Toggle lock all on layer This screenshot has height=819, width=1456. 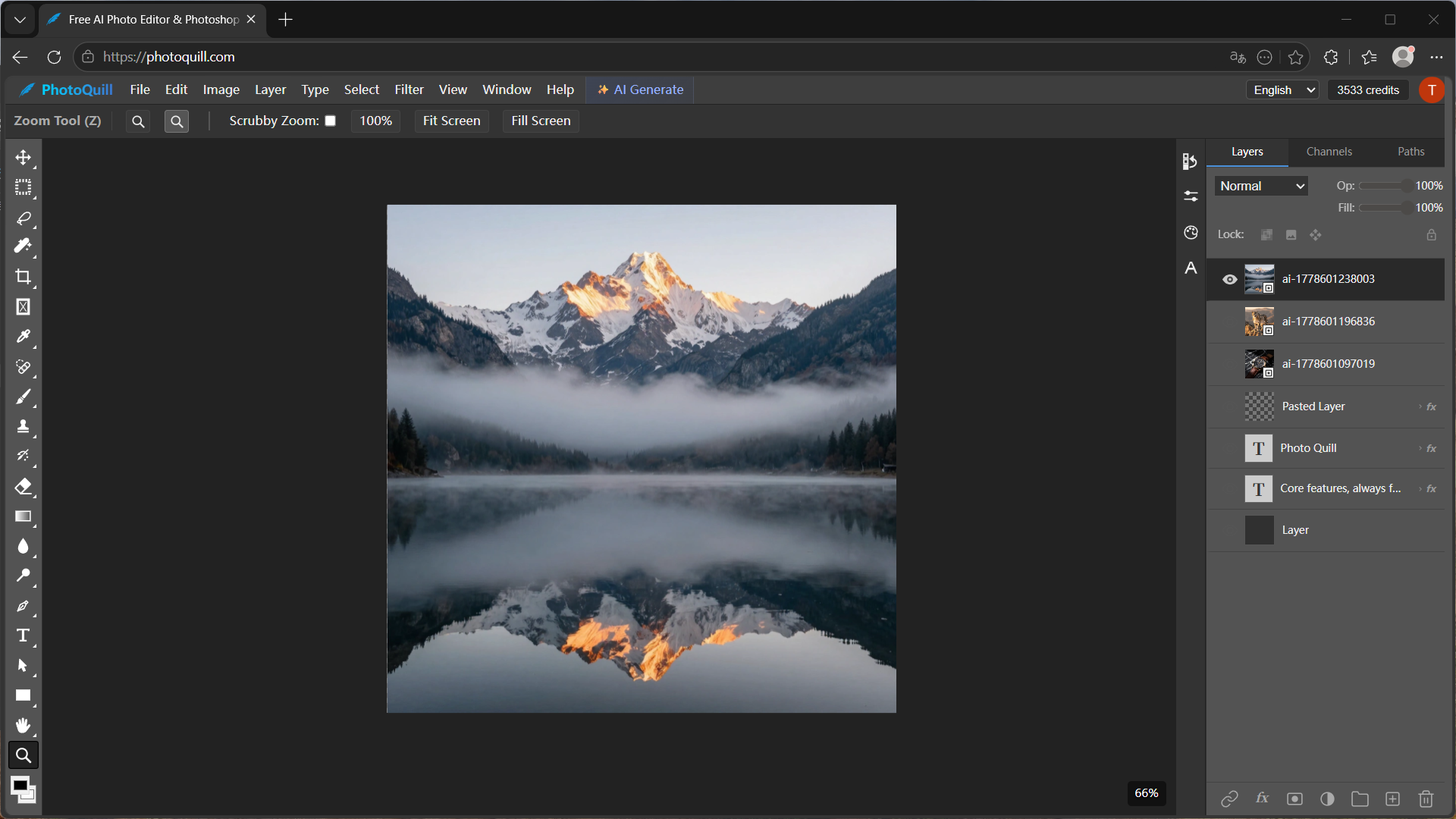tap(1431, 235)
